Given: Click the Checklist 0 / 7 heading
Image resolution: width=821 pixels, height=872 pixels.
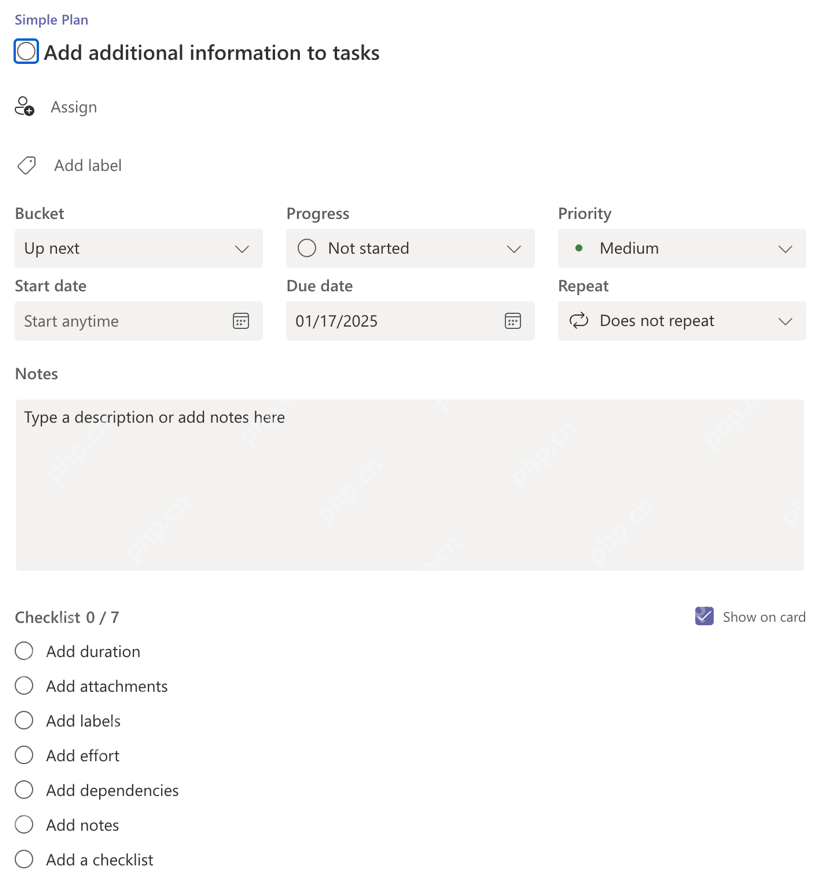Looking at the screenshot, I should 67,617.
